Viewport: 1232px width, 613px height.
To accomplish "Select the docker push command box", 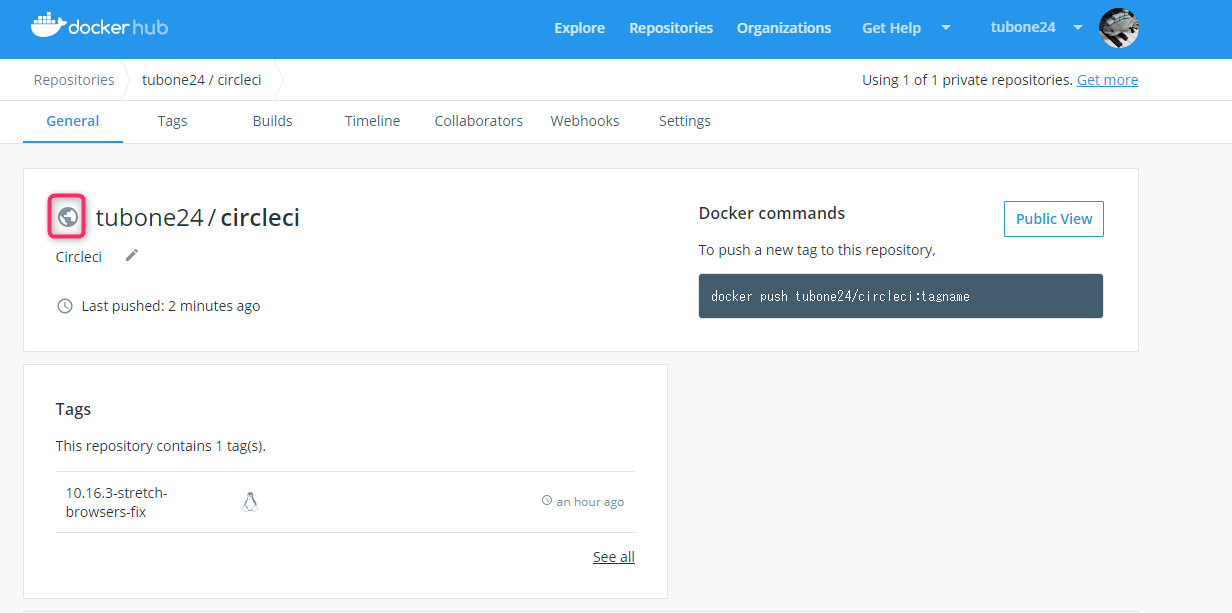I will pyautogui.click(x=900, y=295).
